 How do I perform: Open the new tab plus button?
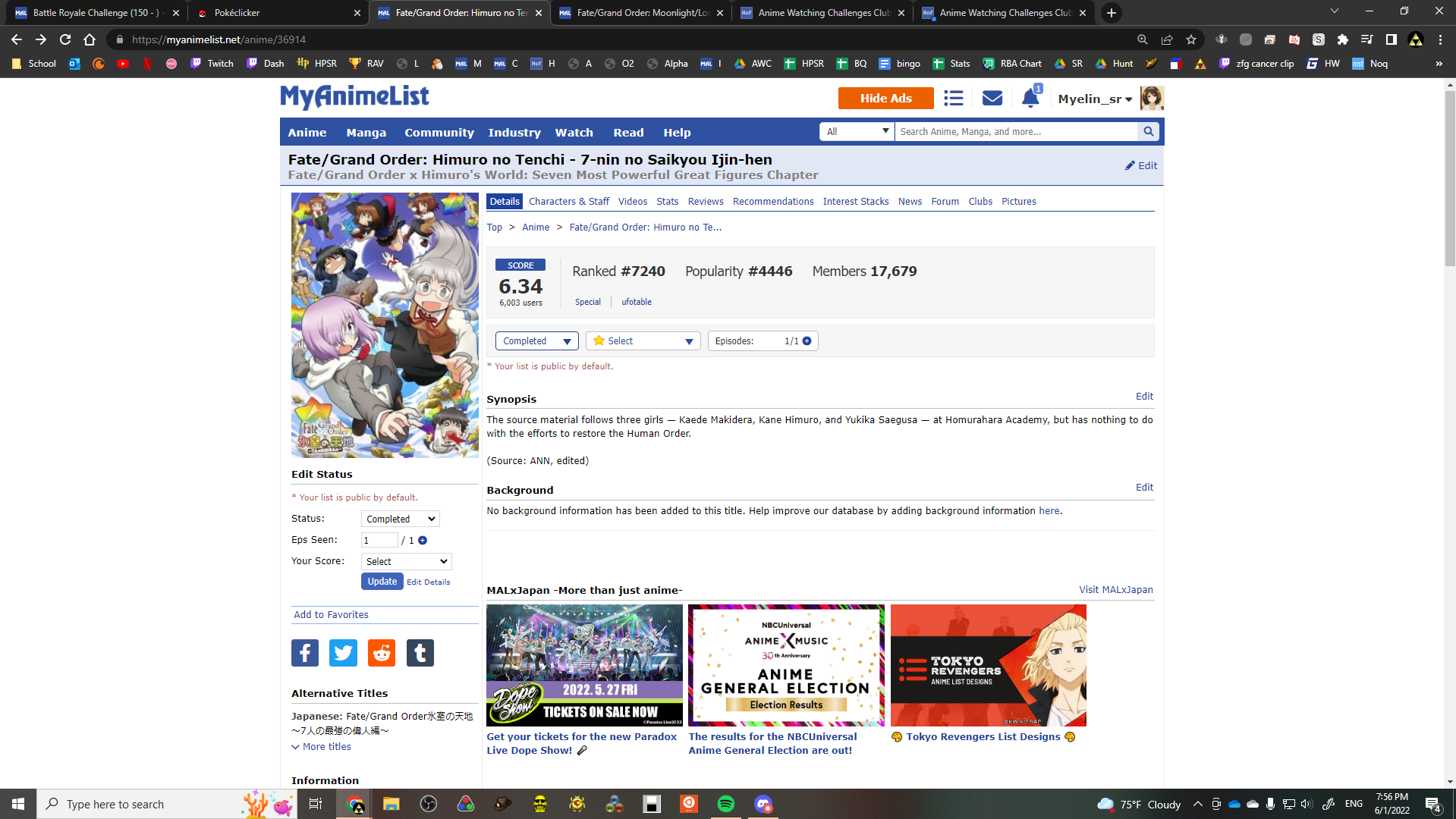tap(1111, 13)
